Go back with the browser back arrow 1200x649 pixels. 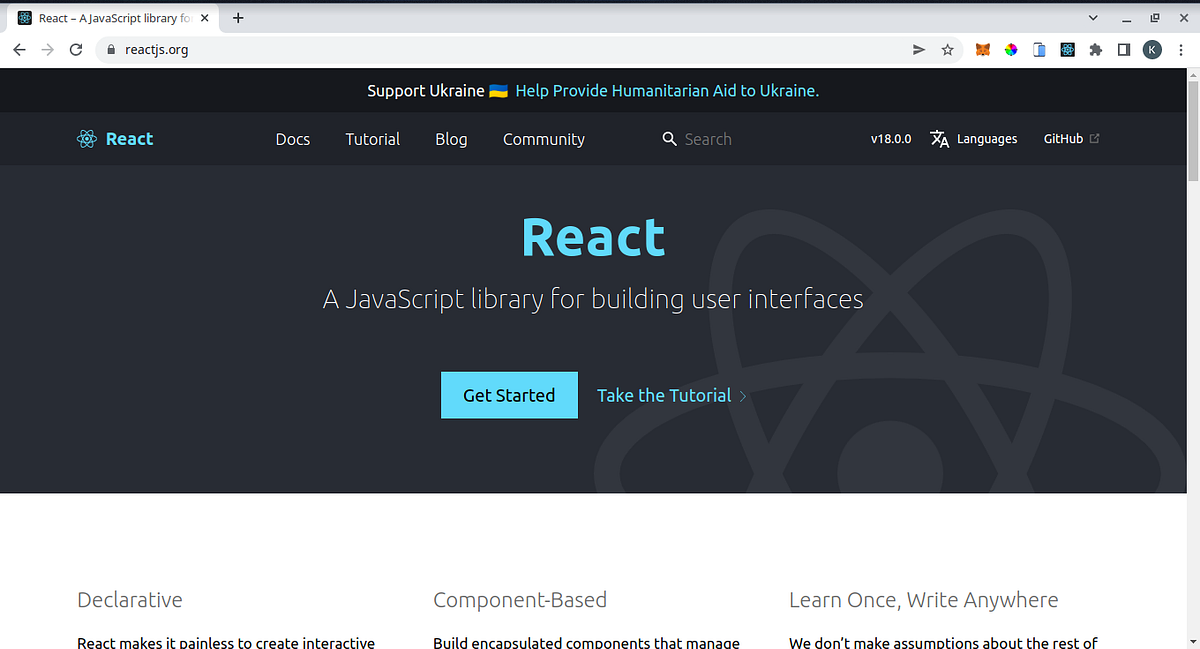coord(19,50)
